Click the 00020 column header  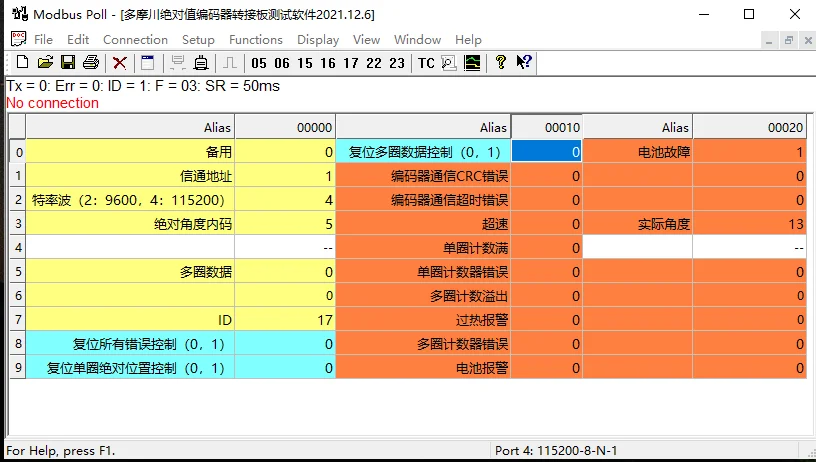(749, 127)
